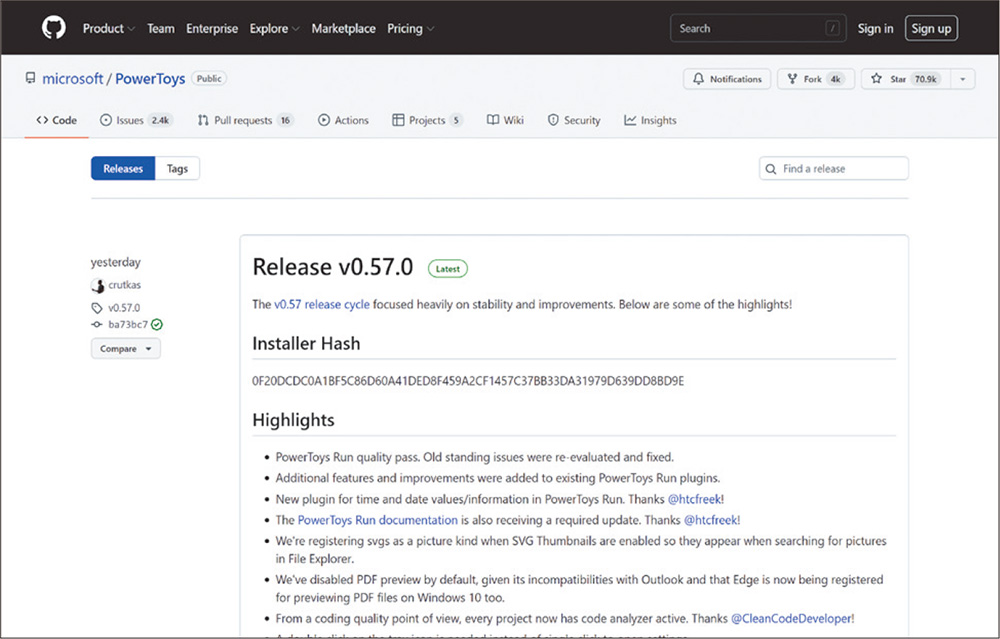
Task: Open the Wiki tab
Action: coord(505,120)
